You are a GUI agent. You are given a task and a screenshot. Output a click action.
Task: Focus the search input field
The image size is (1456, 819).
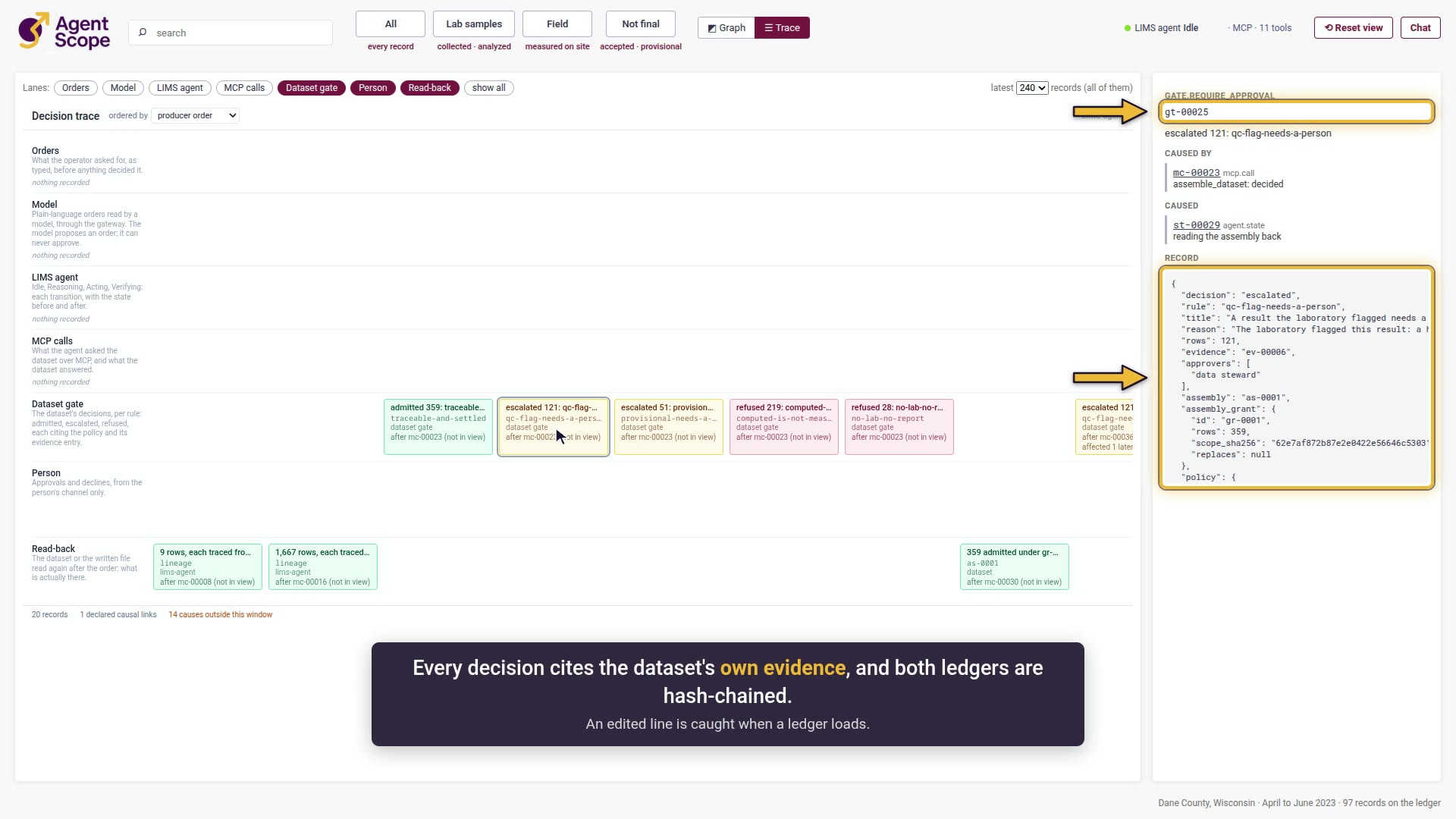(x=231, y=33)
